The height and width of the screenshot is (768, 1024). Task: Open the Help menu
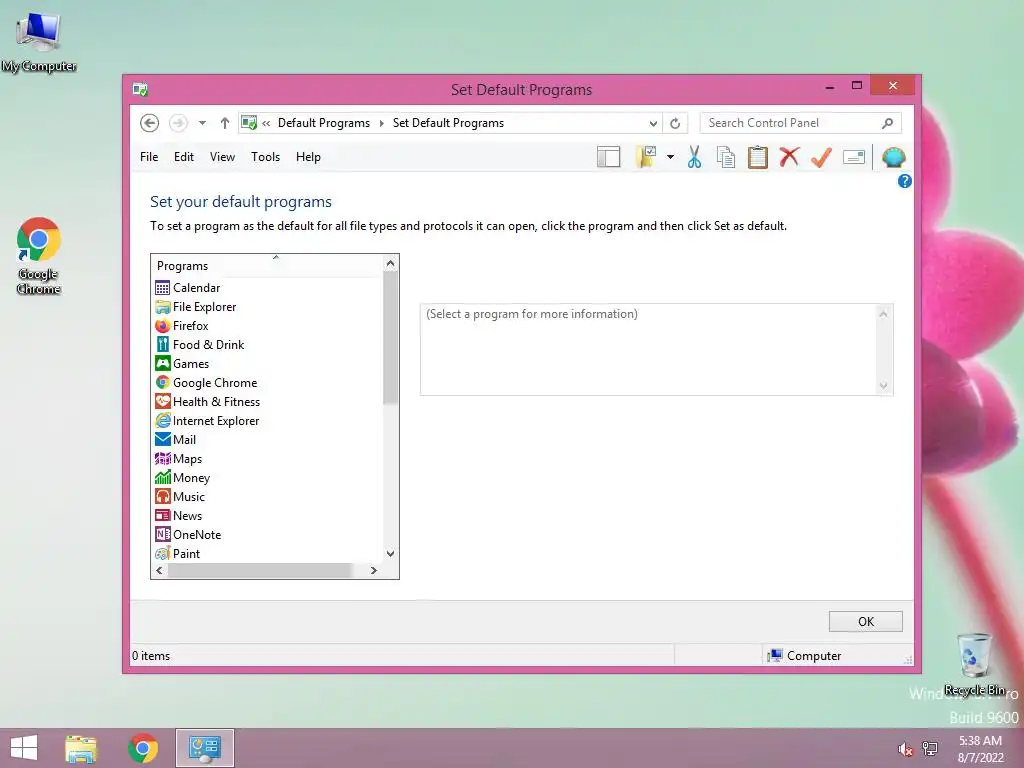click(x=308, y=157)
